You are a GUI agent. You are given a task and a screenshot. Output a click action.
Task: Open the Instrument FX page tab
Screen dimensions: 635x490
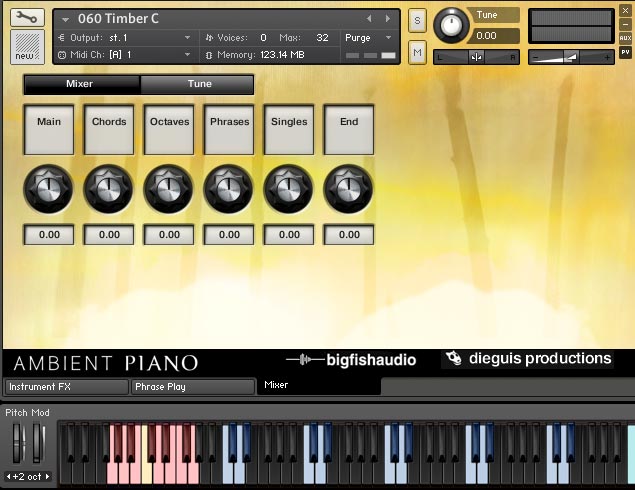67,387
